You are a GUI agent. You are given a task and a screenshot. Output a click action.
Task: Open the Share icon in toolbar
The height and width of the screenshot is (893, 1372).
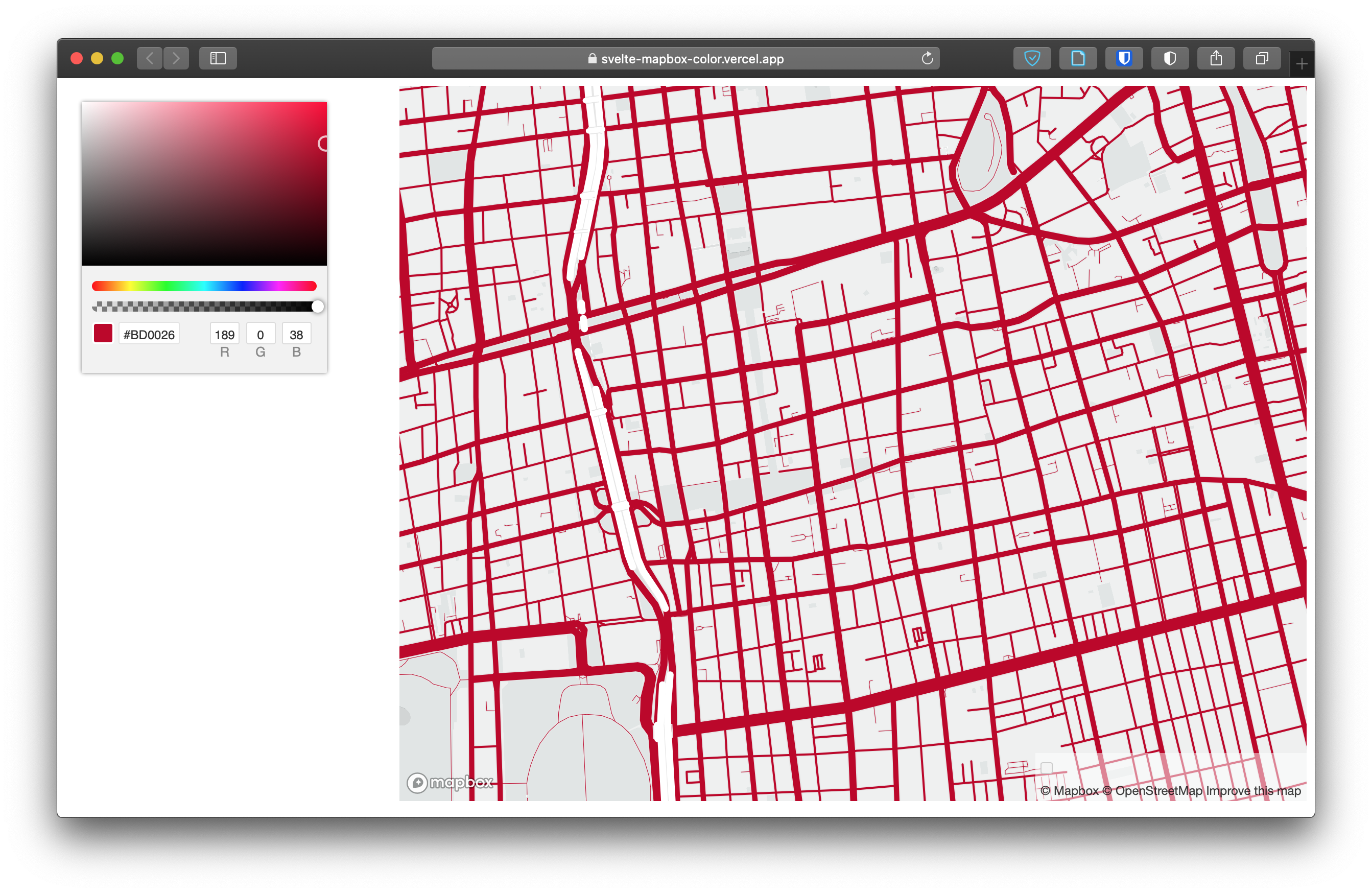tap(1216, 58)
